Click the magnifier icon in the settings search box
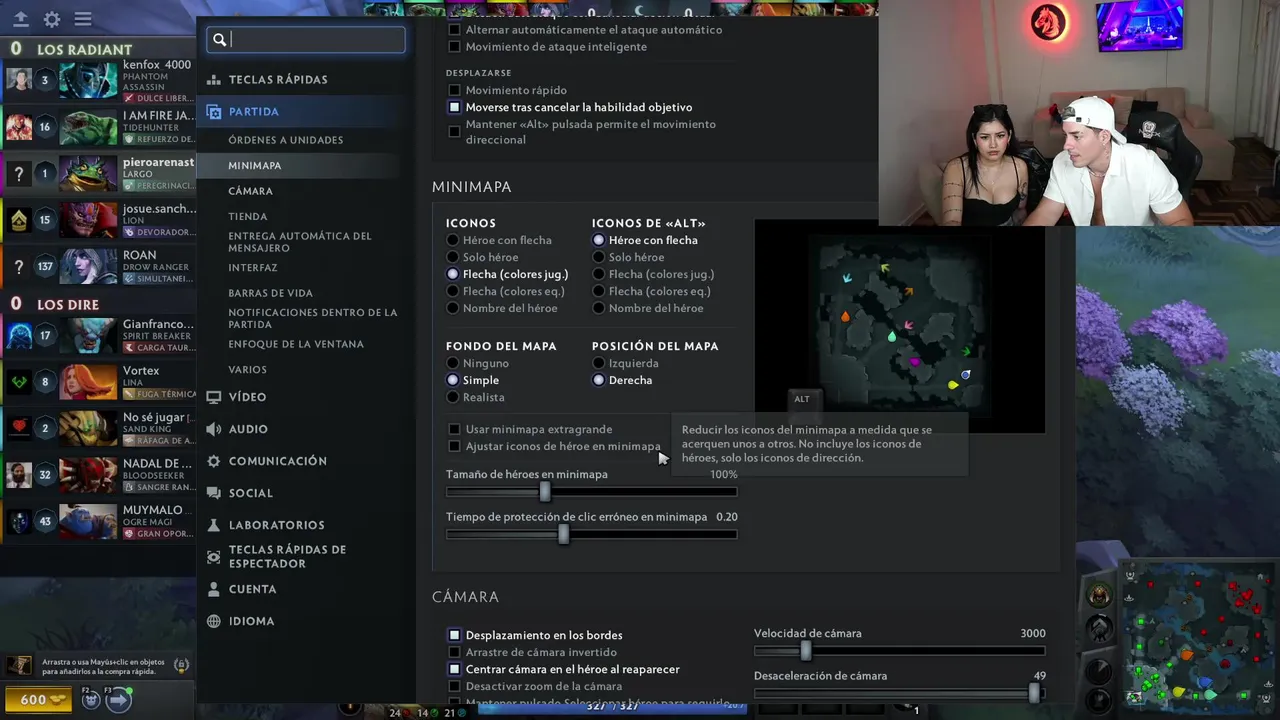The width and height of the screenshot is (1280, 720). (220, 40)
